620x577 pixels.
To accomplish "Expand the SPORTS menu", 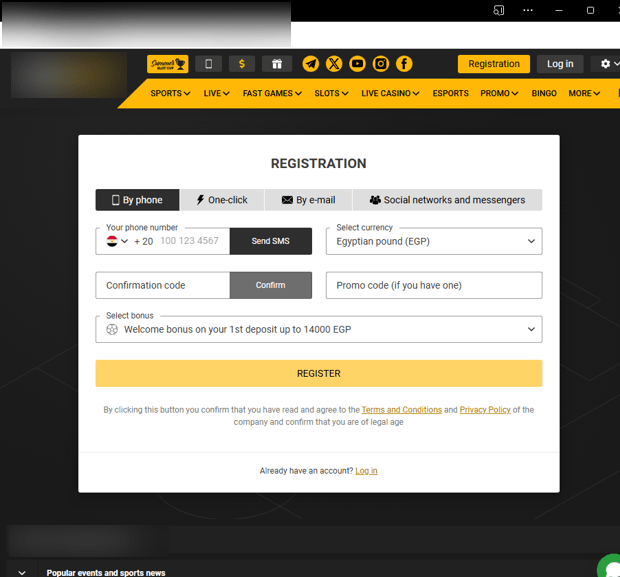I will tap(170, 94).
